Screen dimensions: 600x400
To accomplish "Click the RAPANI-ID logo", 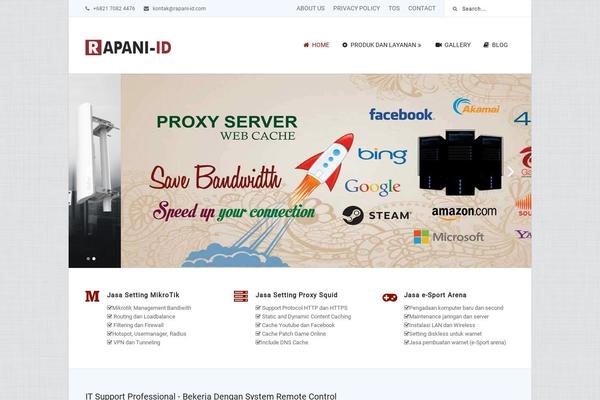I will pyautogui.click(x=128, y=47).
